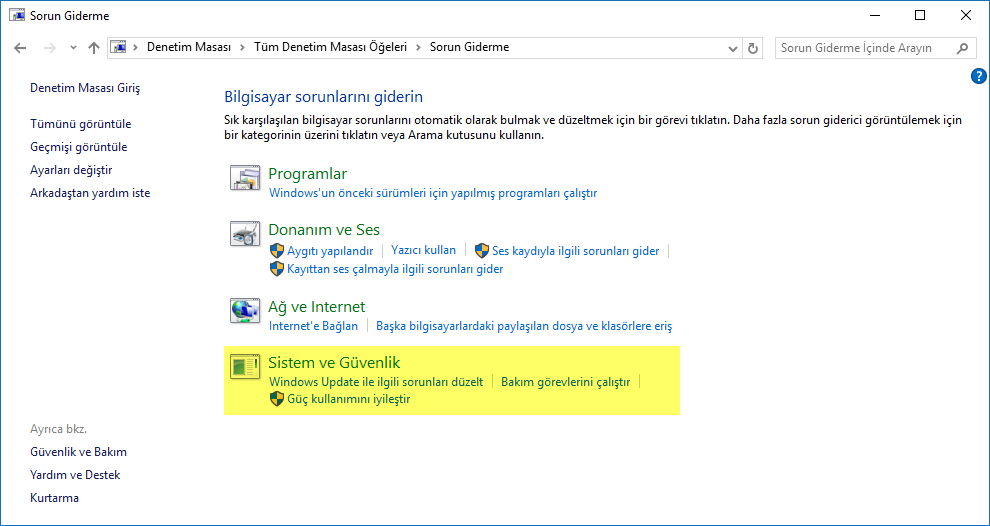
Task: Expand the chevron after Tüm Denetim Masası Öğeleri
Action: pyautogui.click(x=419, y=47)
